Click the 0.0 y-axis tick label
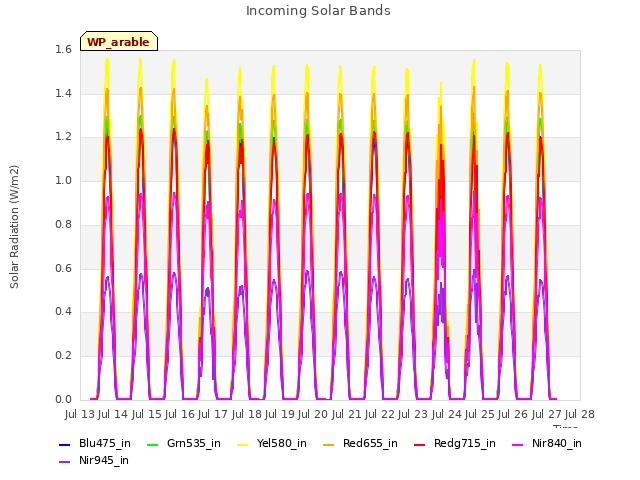The width and height of the screenshot is (640, 480). (x=63, y=400)
